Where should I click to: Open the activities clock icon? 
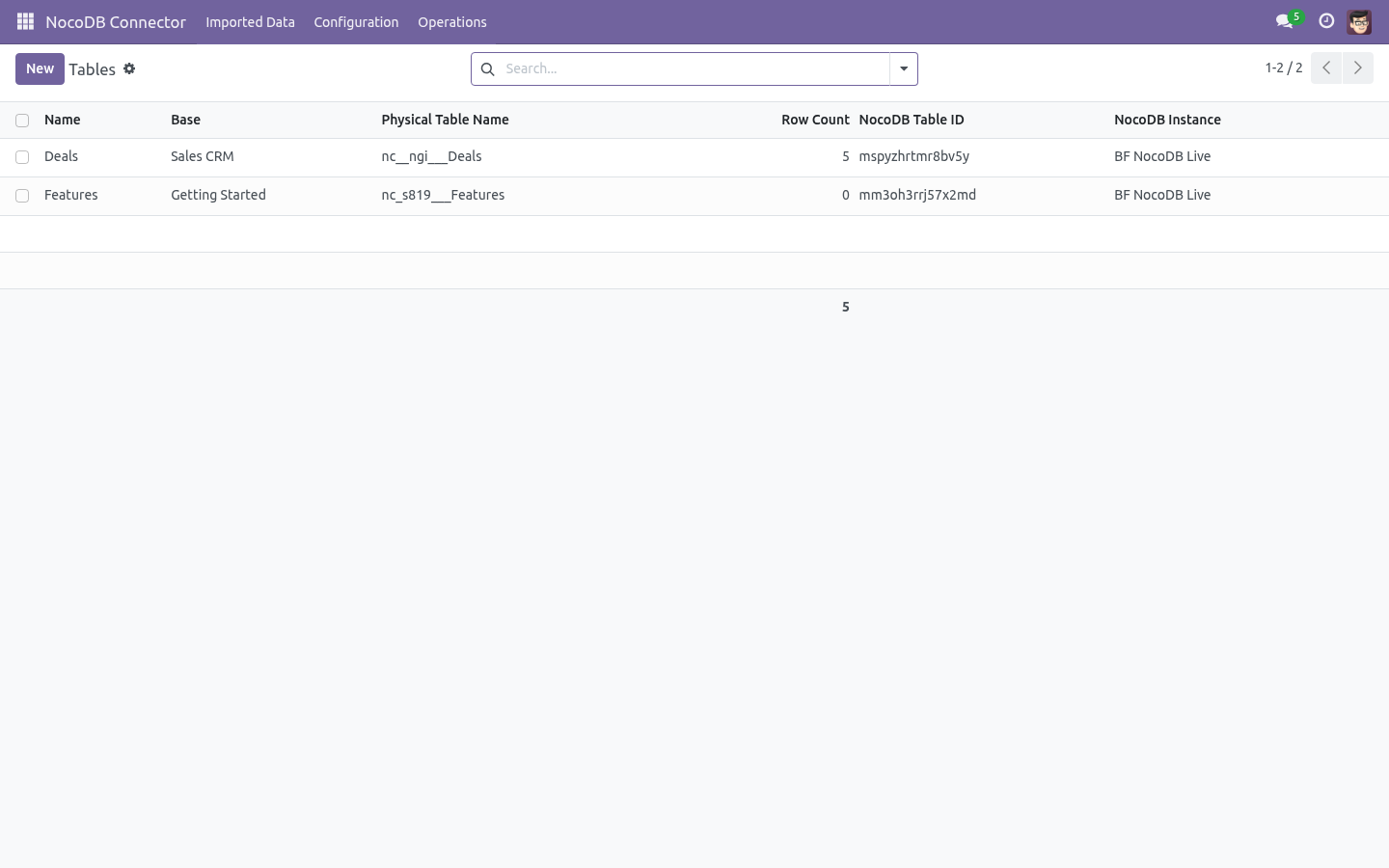(1326, 21)
